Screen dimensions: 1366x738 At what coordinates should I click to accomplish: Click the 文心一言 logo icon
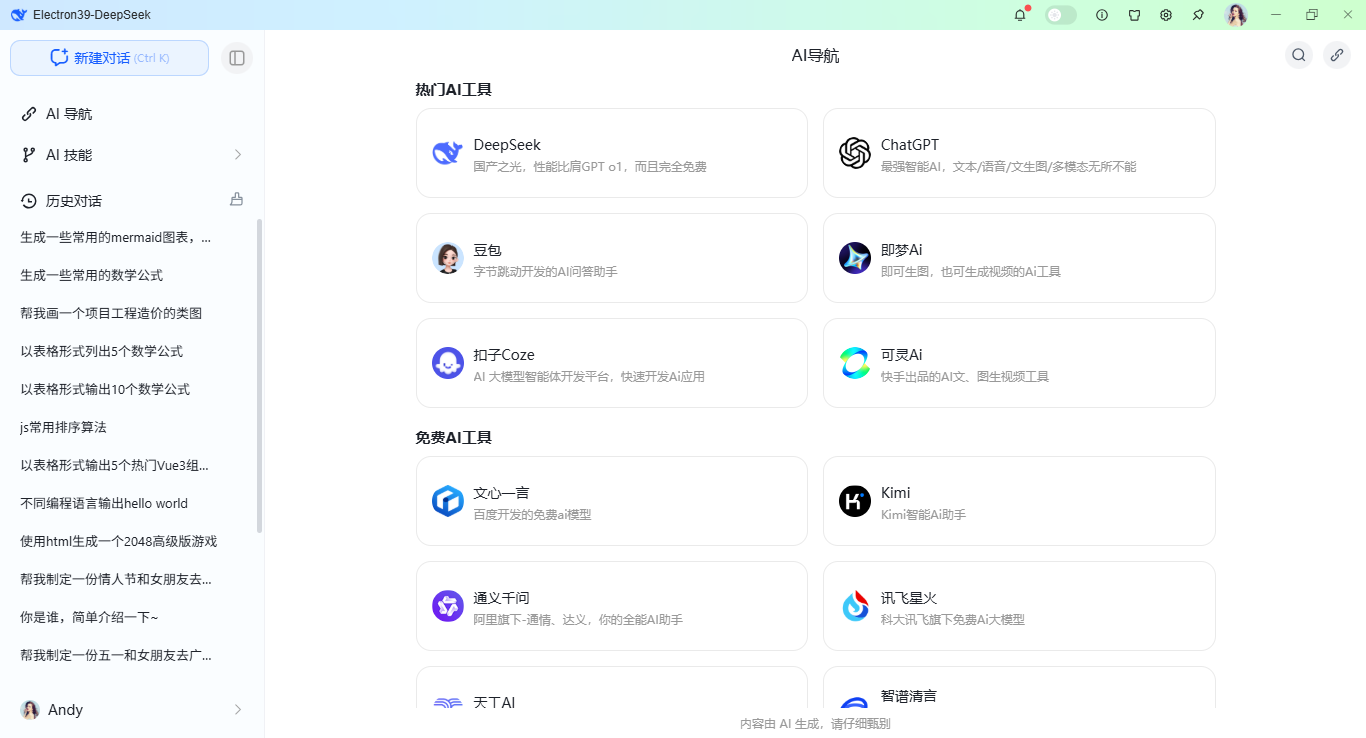tap(448, 501)
